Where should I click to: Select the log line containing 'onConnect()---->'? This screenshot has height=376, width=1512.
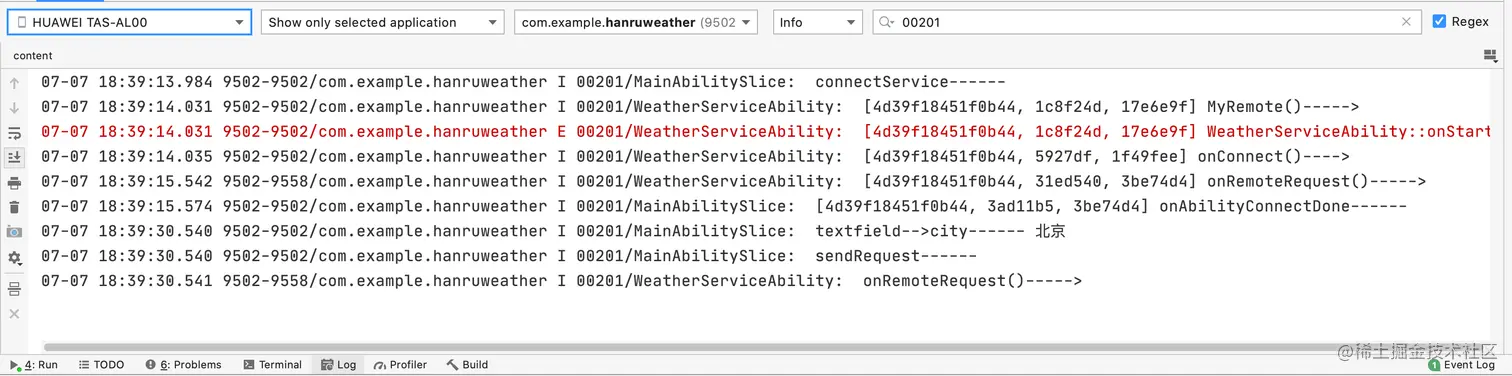coord(696,157)
